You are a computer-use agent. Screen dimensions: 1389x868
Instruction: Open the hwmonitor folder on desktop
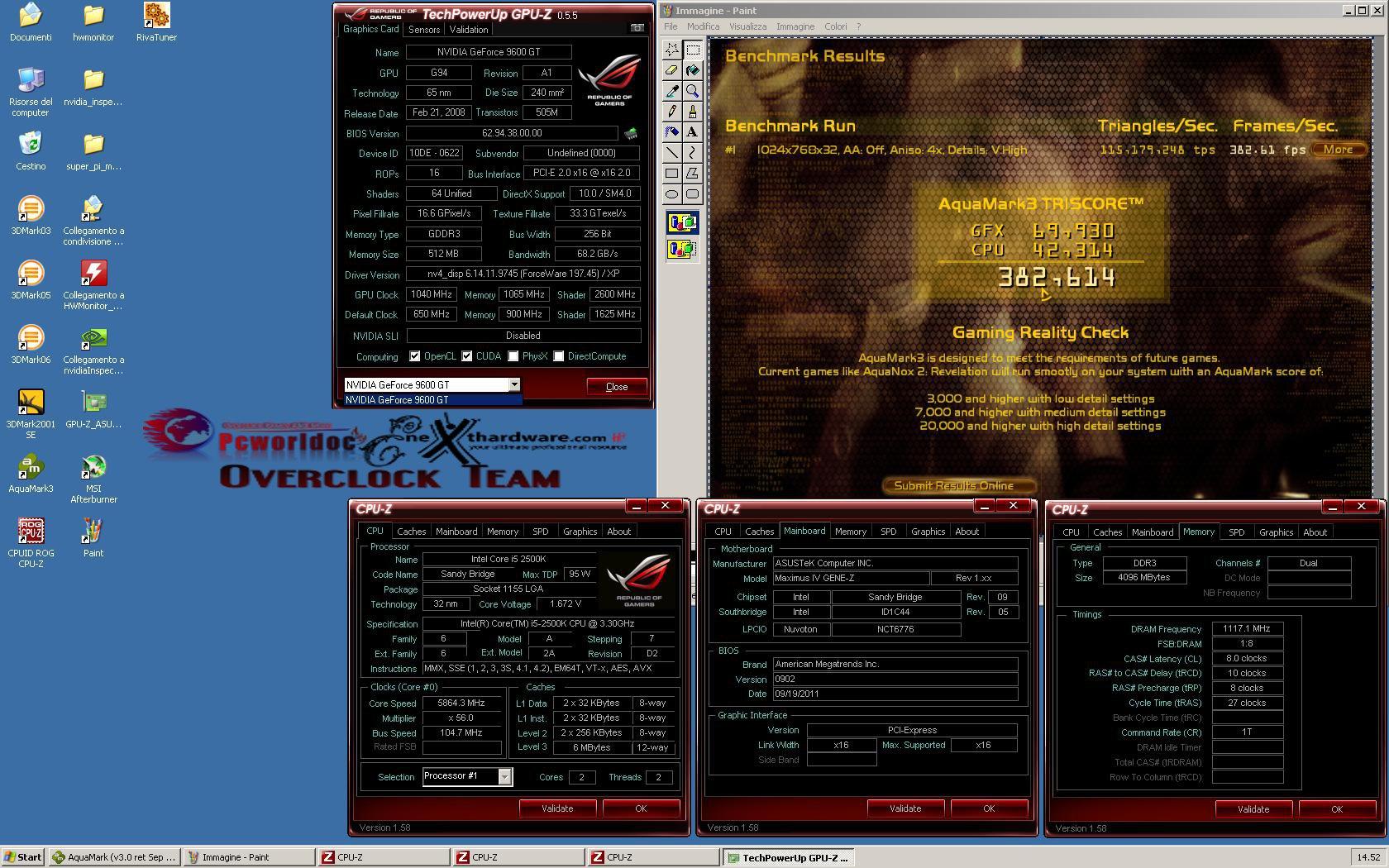93,22
